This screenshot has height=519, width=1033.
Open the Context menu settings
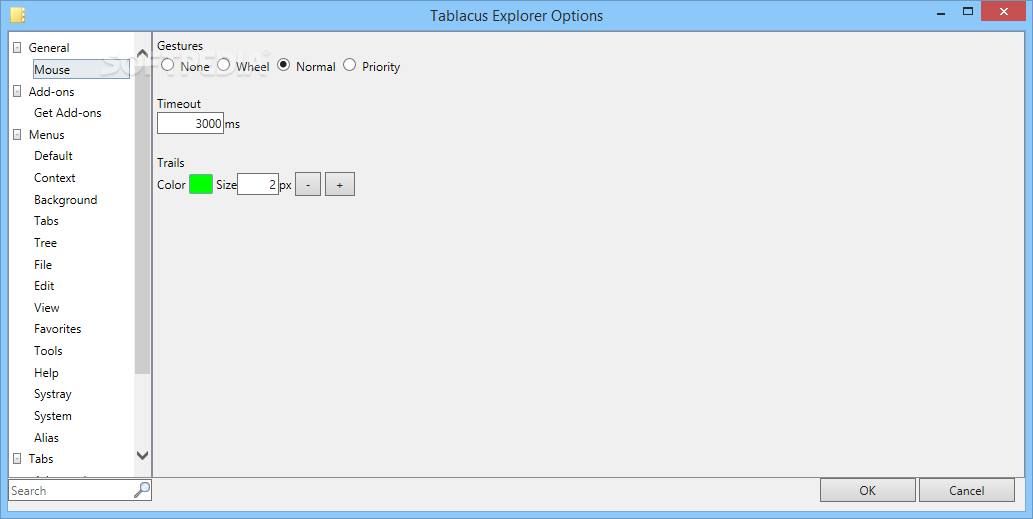(55, 178)
